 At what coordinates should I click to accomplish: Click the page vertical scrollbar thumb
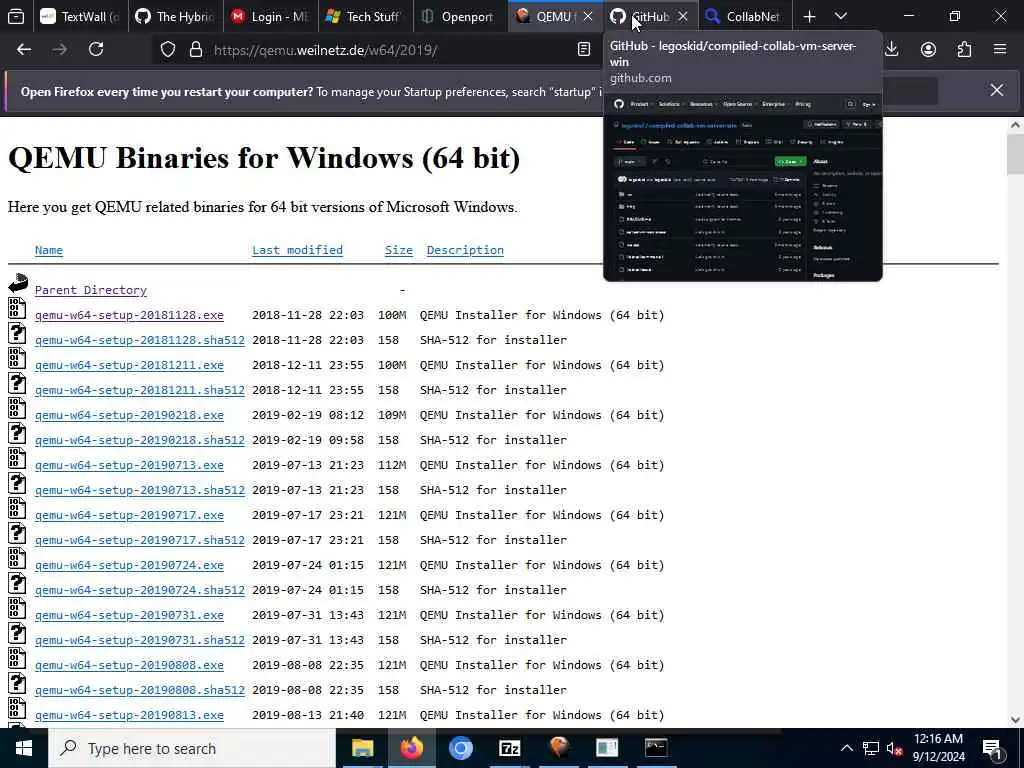1015,154
